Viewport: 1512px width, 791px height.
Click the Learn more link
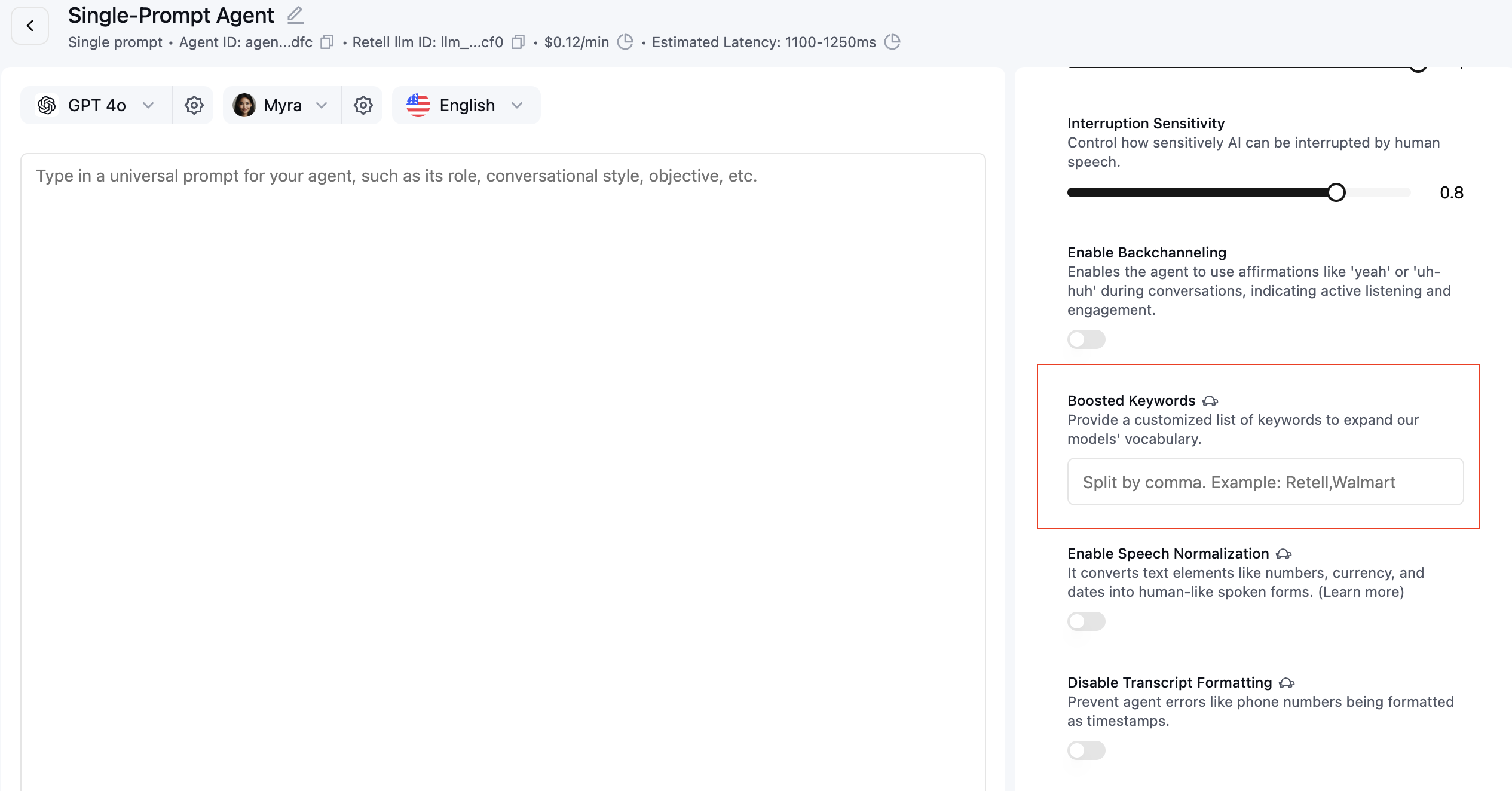click(x=1361, y=592)
